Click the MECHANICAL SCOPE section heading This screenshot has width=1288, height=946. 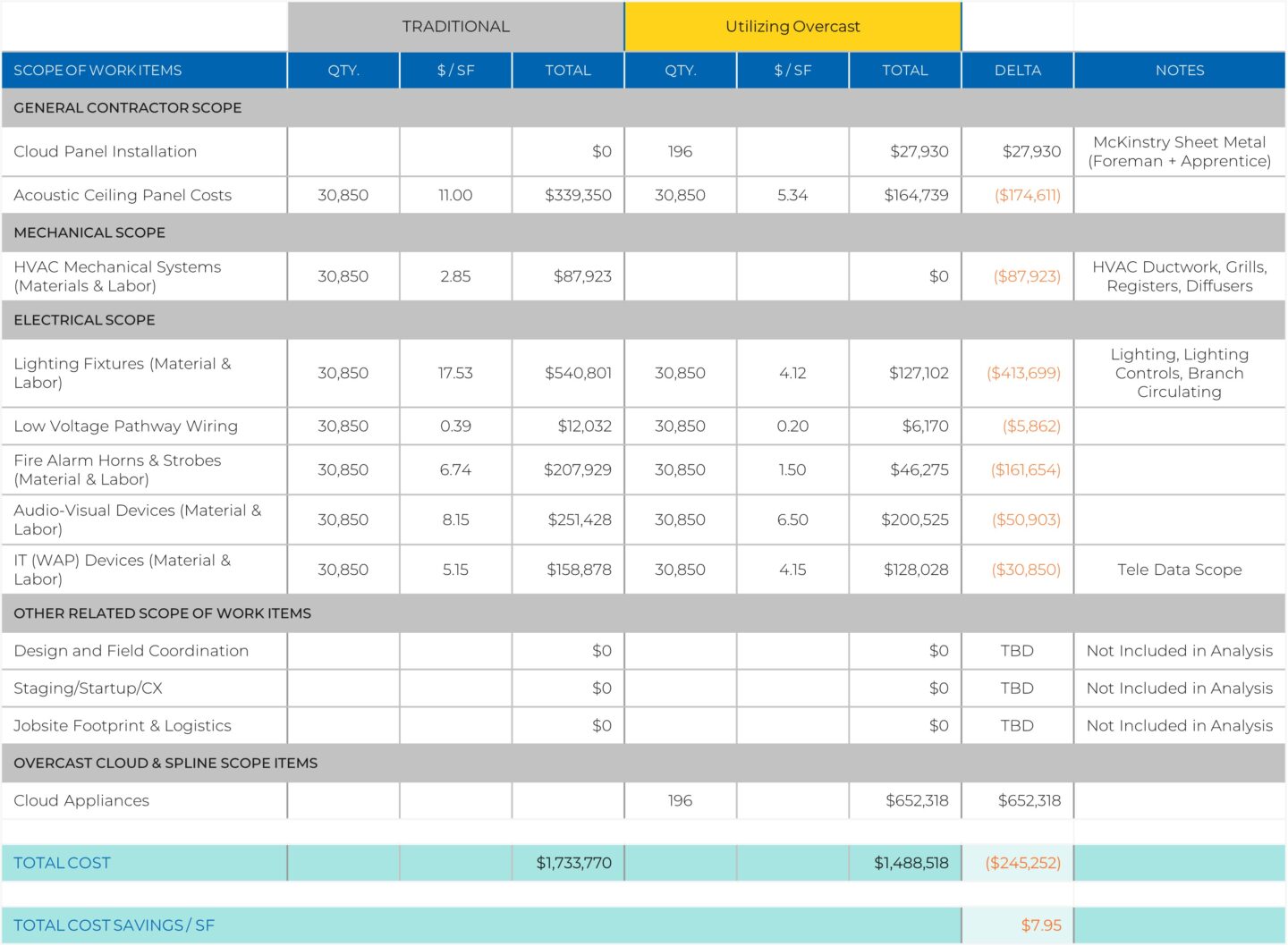pyautogui.click(x=89, y=232)
